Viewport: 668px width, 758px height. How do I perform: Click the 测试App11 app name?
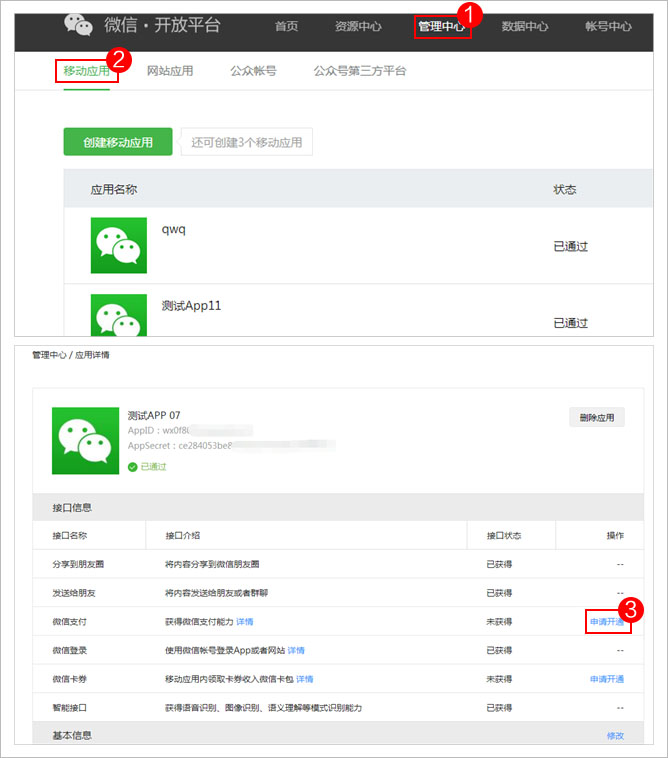(x=191, y=306)
